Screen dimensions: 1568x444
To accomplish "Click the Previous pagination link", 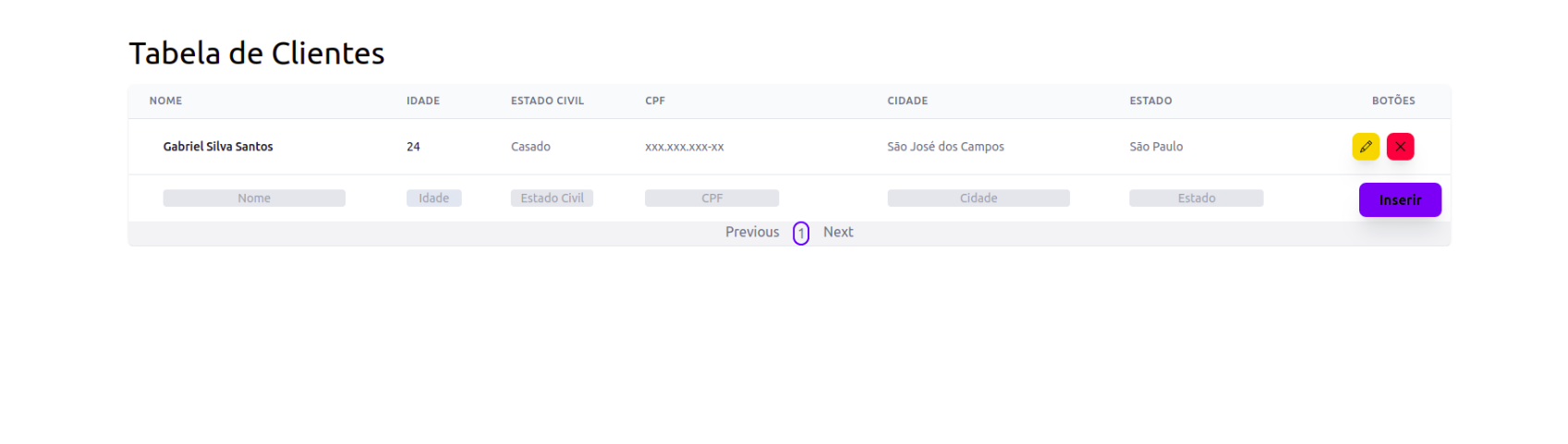I will tap(752, 233).
